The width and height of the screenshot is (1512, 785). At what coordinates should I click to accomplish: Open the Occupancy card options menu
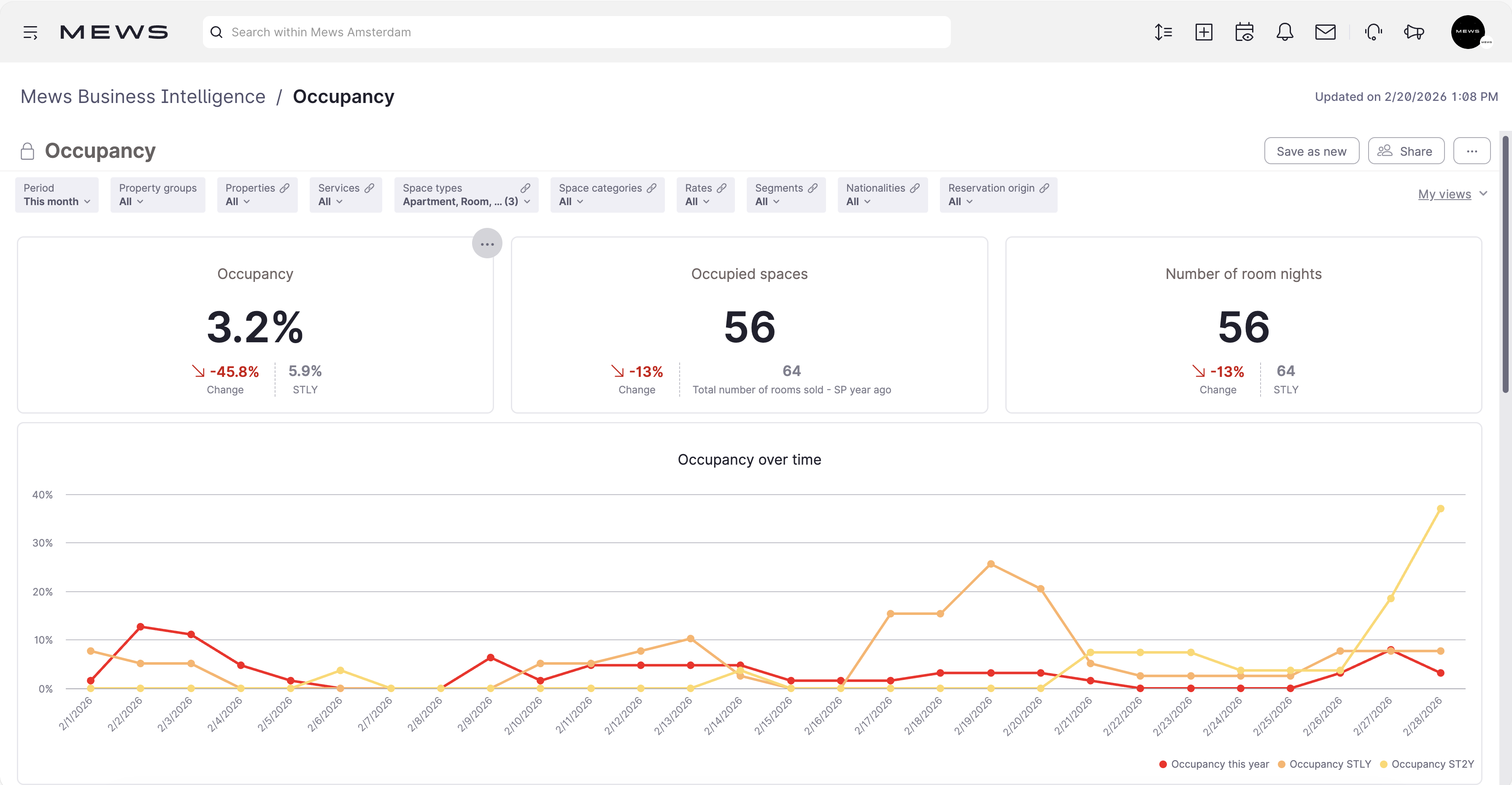point(487,243)
